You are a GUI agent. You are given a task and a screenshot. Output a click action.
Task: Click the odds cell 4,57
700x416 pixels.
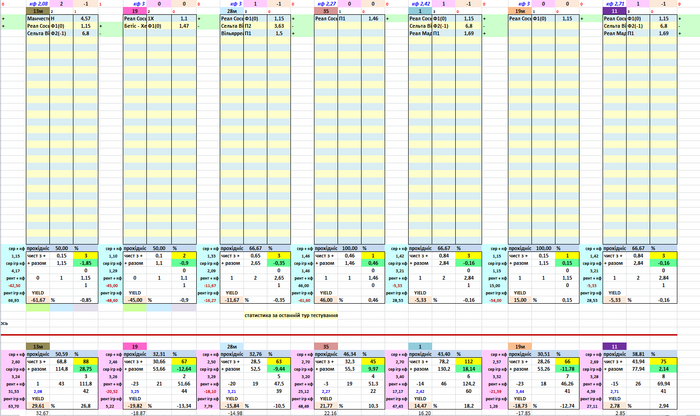coord(85,19)
